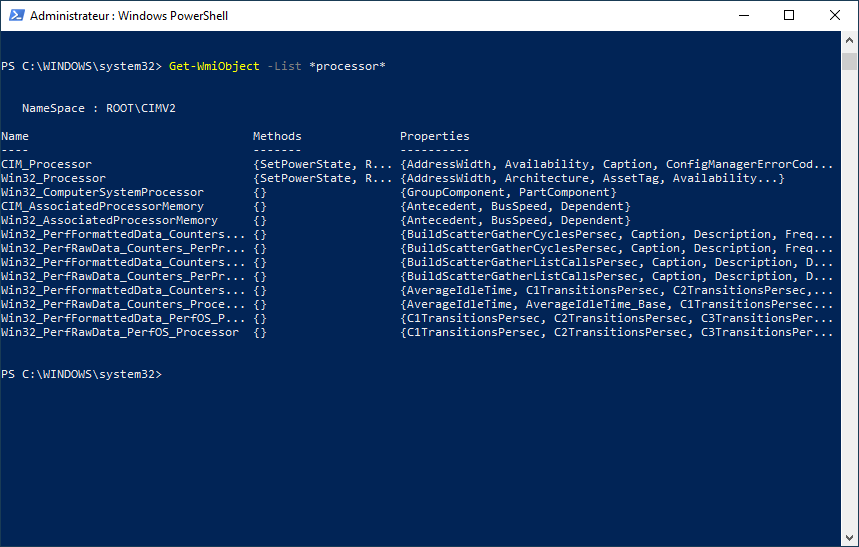The height and width of the screenshot is (547, 859).
Task: Click the Get-WmiObject command text
Action: [x=214, y=66]
